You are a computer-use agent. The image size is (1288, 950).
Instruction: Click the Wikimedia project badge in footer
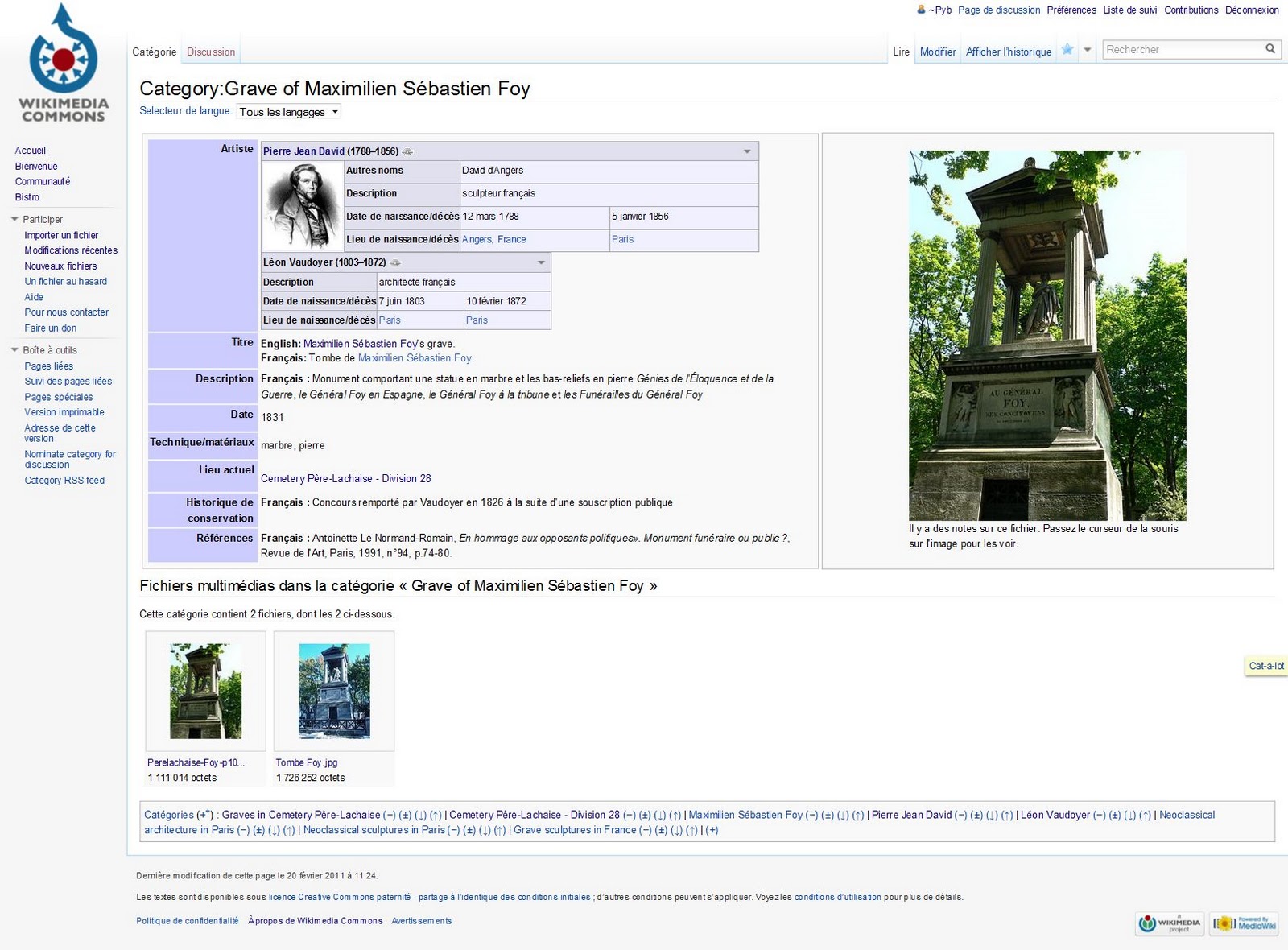(1171, 923)
